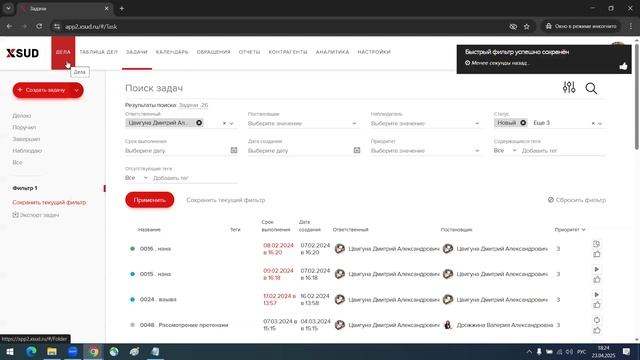Viewport: 640px width, 360px height.
Task: Open File Explorer in the taskbar
Action: pos(52,351)
